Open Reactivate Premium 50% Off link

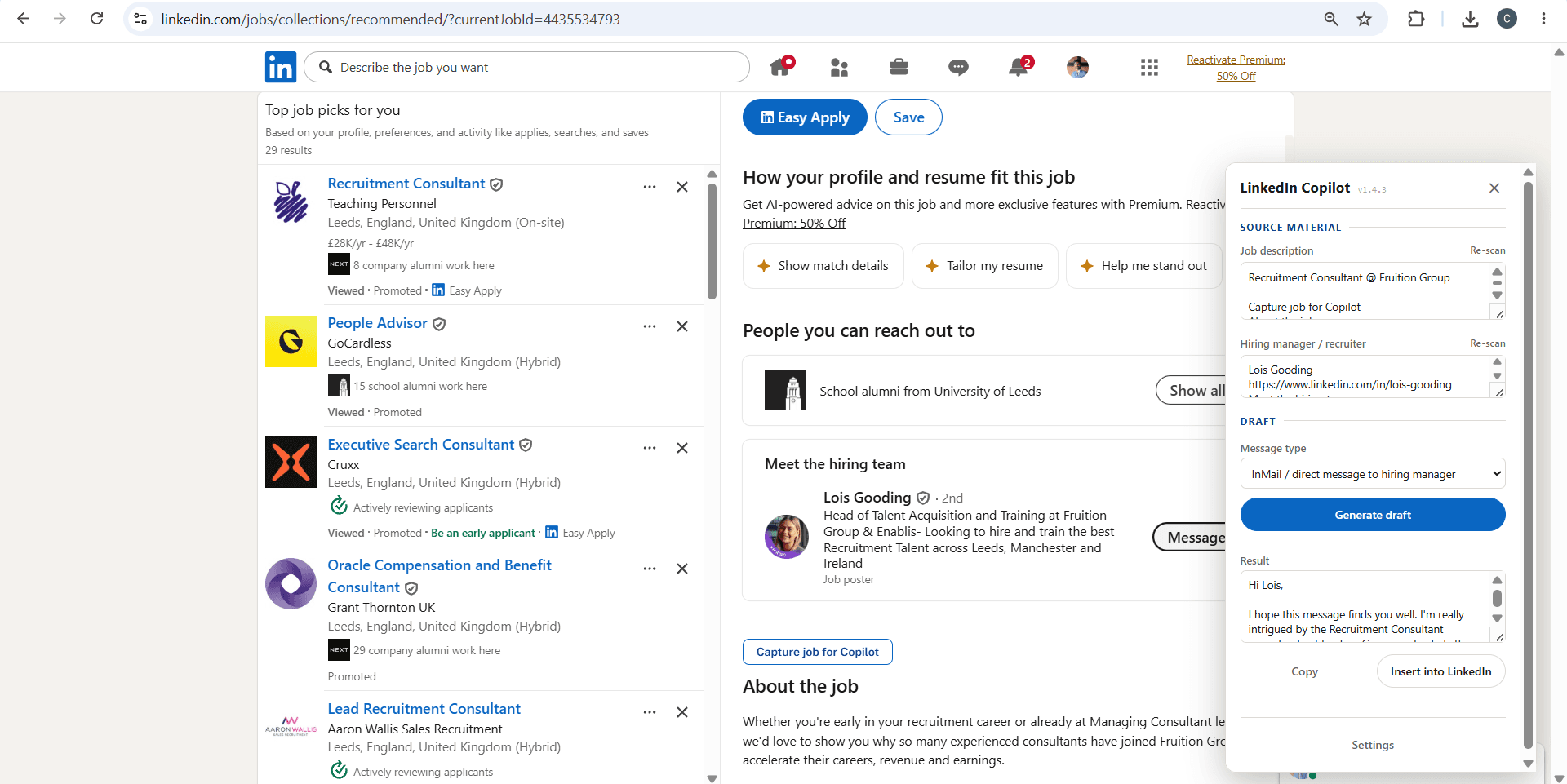point(1236,68)
